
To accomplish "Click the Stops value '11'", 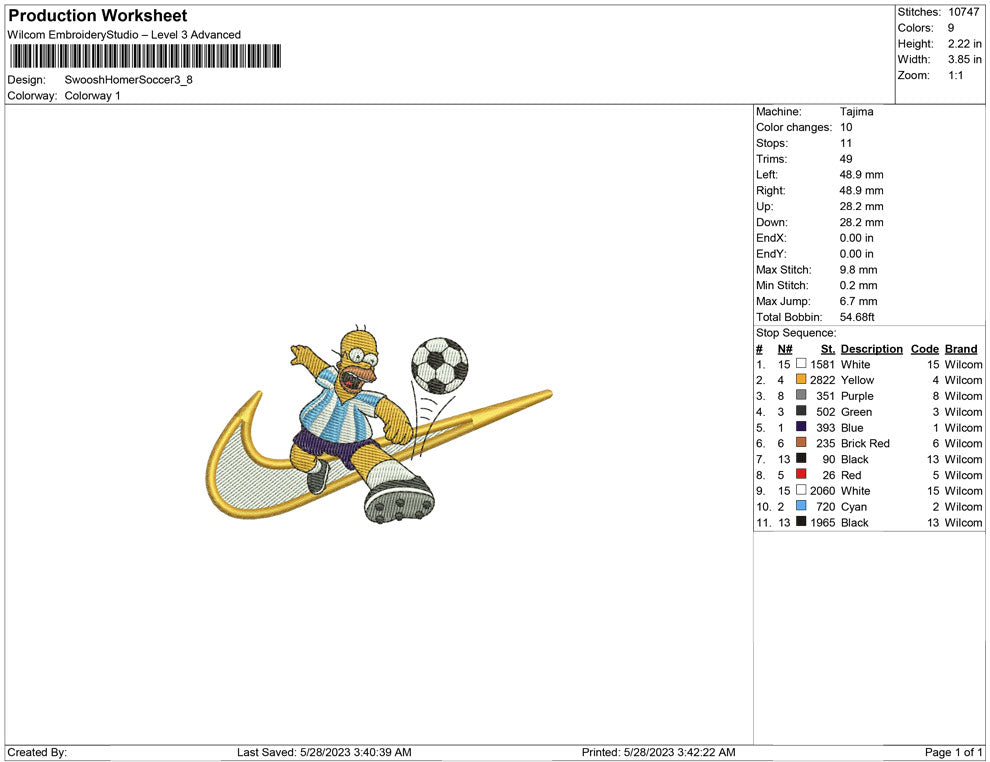I will pos(846,143).
